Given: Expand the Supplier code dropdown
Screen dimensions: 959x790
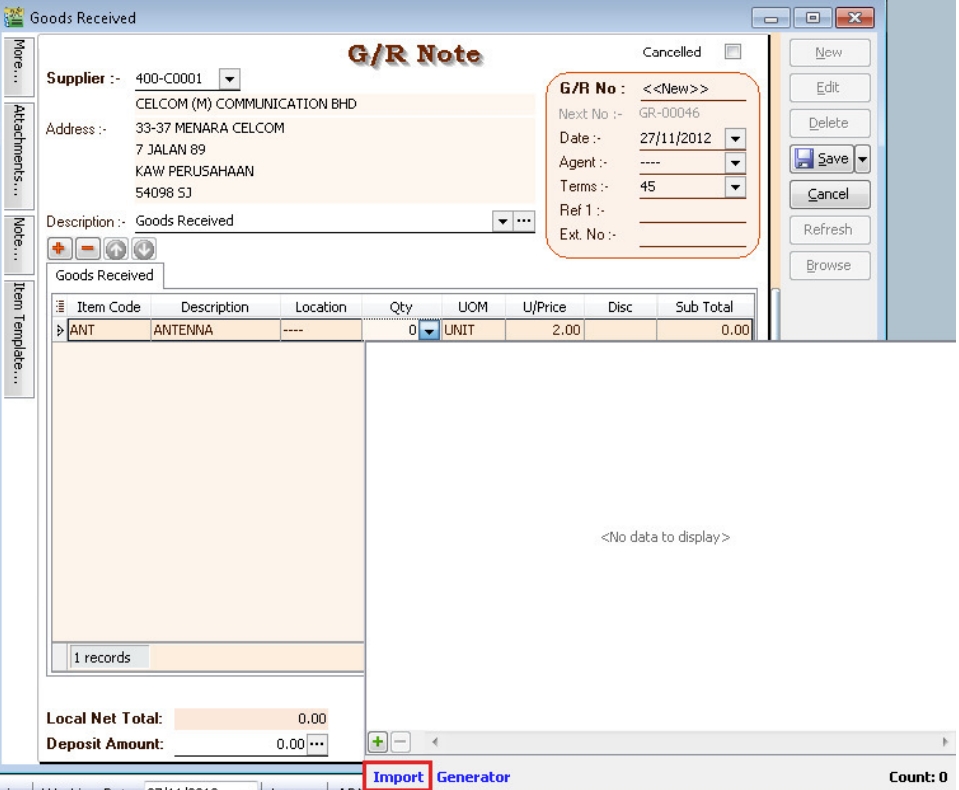Looking at the screenshot, I should click(x=228, y=79).
